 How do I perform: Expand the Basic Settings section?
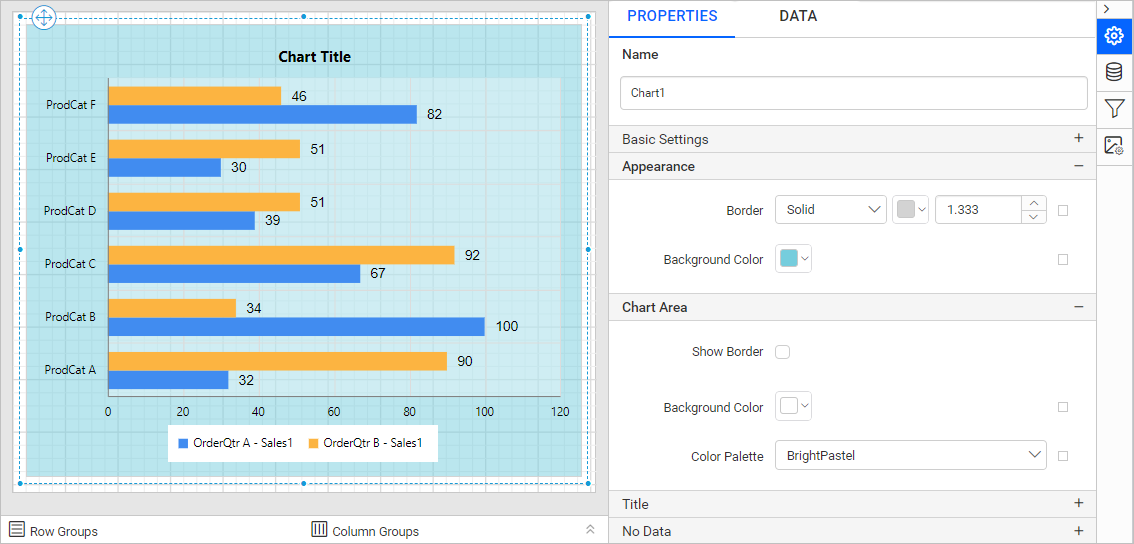1078,139
